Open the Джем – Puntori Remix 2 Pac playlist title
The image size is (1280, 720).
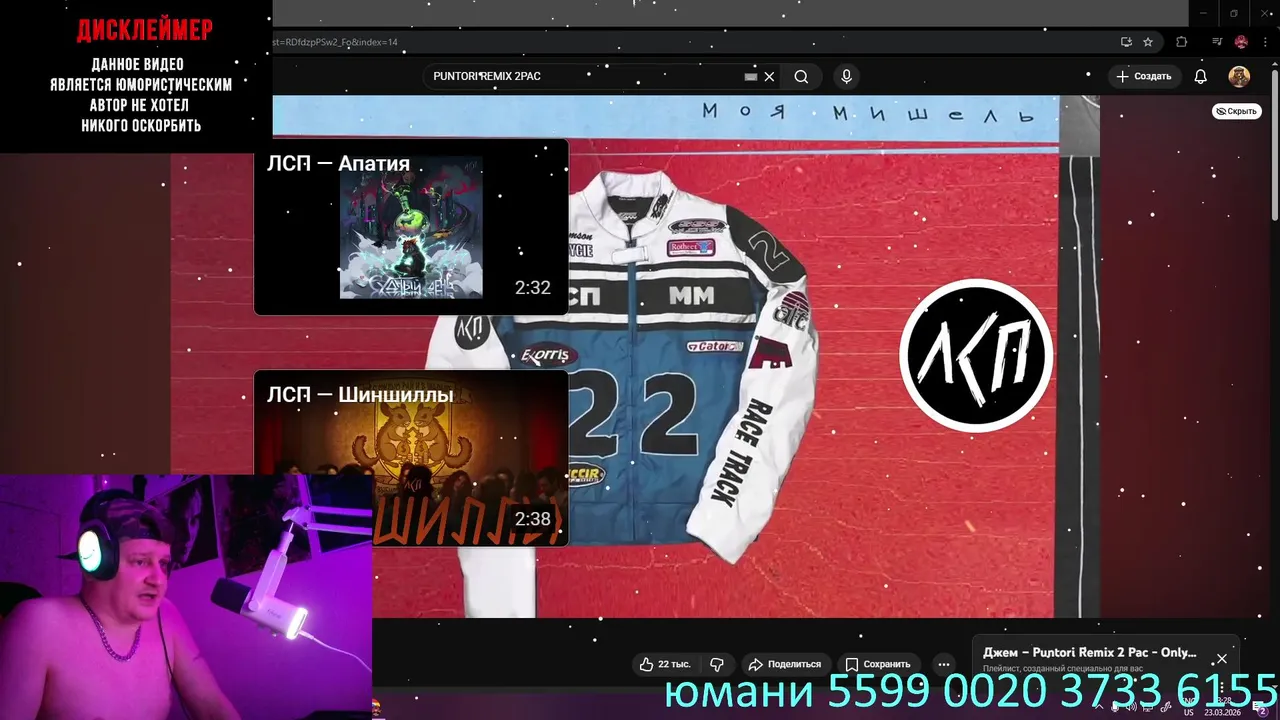(1089, 653)
